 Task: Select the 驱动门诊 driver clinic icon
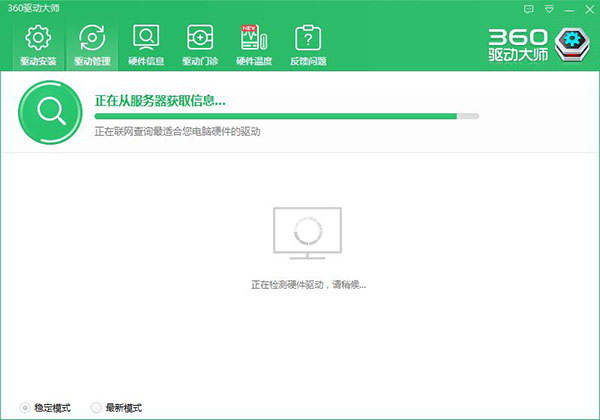(199, 45)
